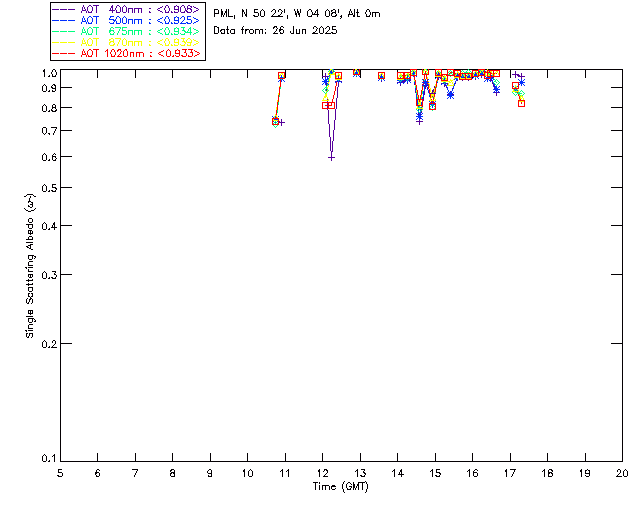Click the AOT 500nm legend entry
Viewport: 640px width, 512px height.
coord(128,20)
